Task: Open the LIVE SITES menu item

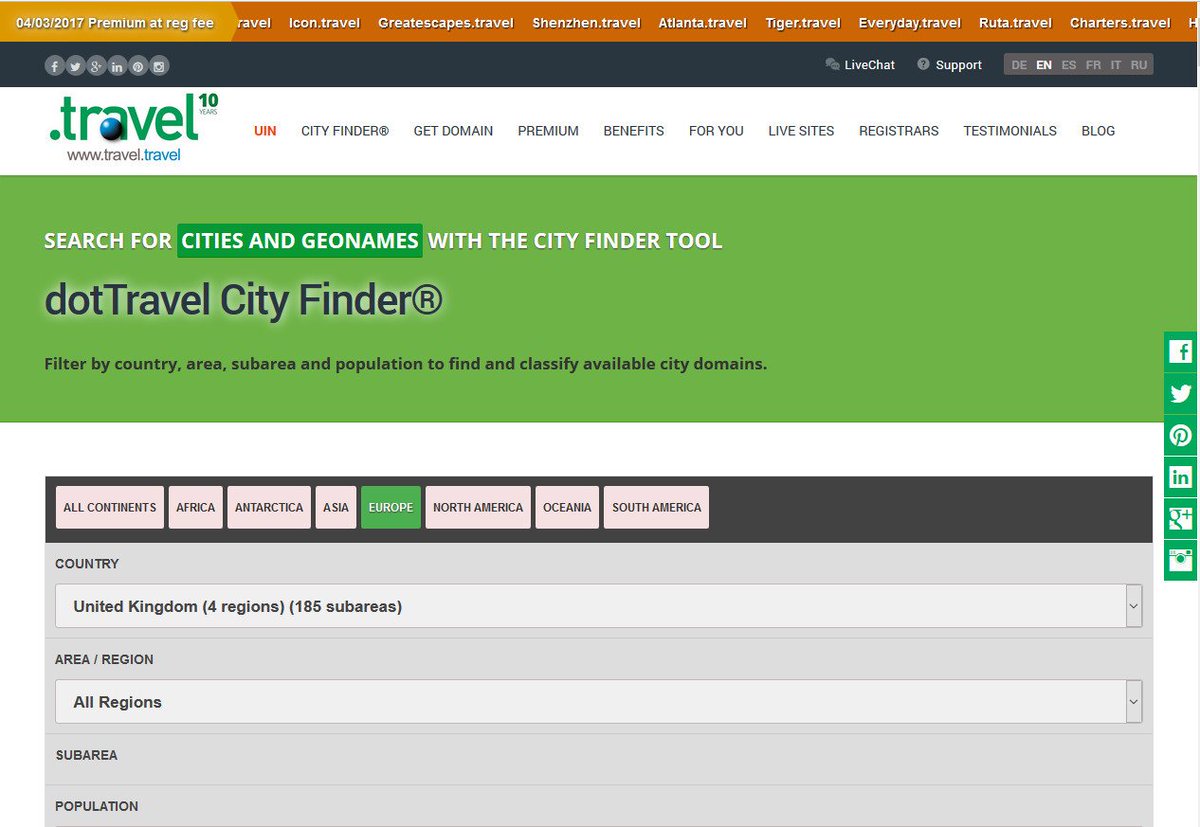Action: click(801, 131)
